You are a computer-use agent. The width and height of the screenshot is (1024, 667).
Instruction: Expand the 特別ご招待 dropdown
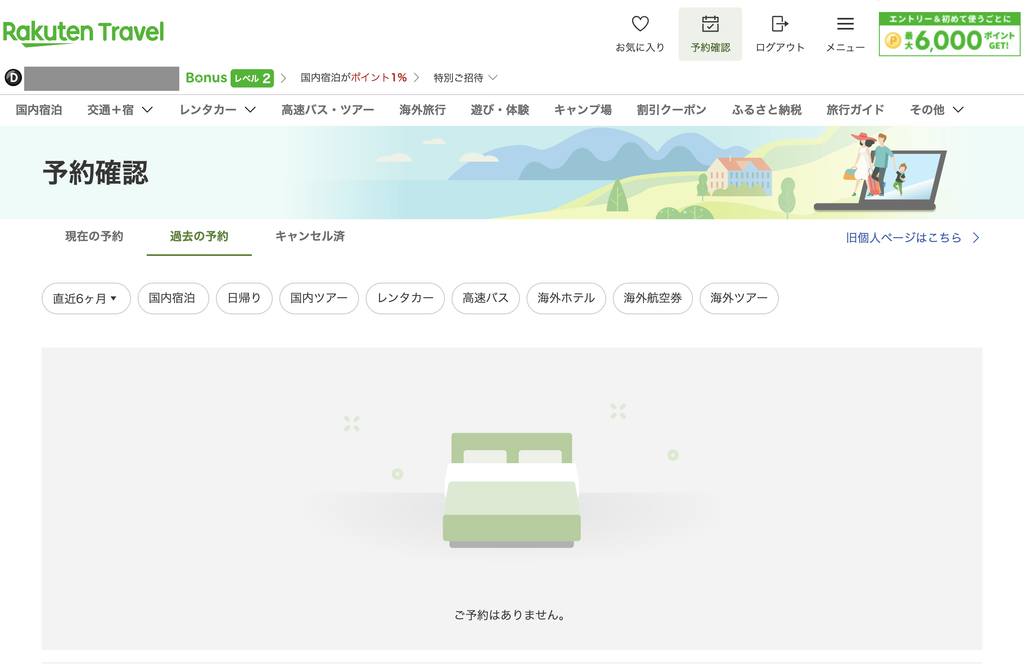pyautogui.click(x=465, y=78)
